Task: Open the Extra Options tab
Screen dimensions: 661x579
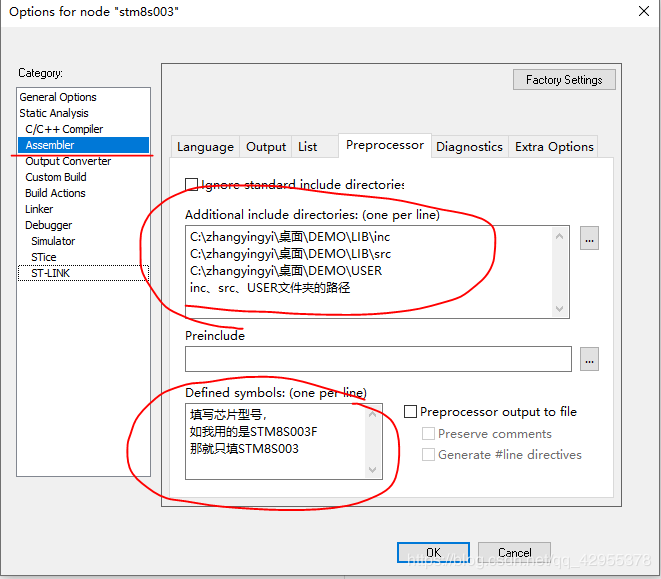Action: 554,147
